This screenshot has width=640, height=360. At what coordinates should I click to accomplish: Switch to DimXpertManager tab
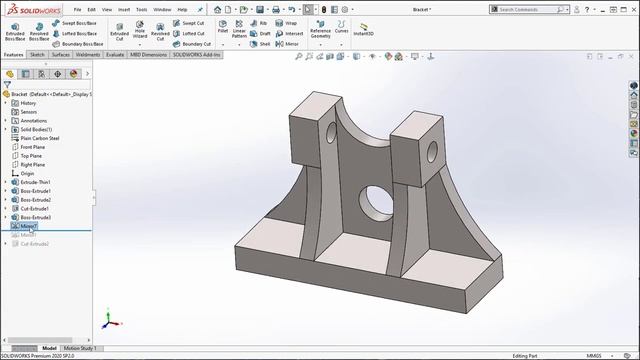58,74
